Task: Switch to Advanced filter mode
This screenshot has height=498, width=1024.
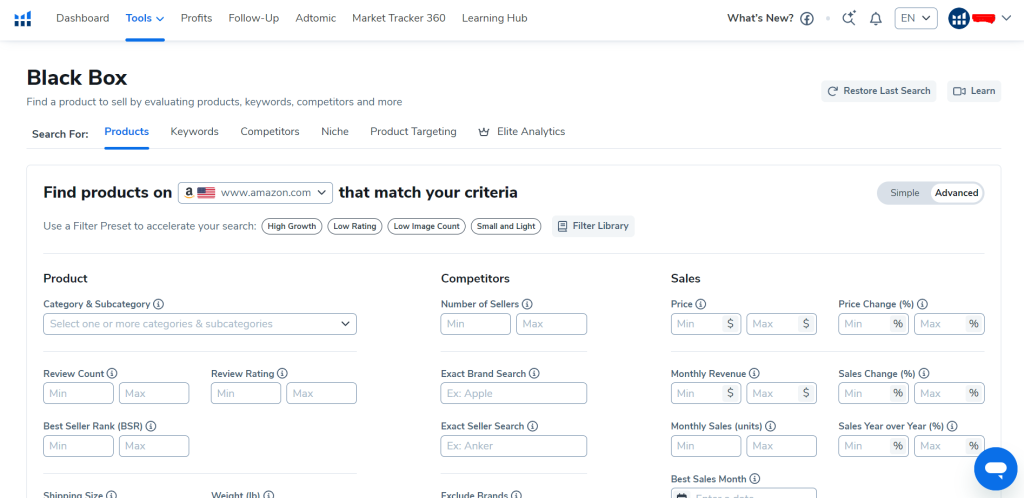Action: pos(956,193)
